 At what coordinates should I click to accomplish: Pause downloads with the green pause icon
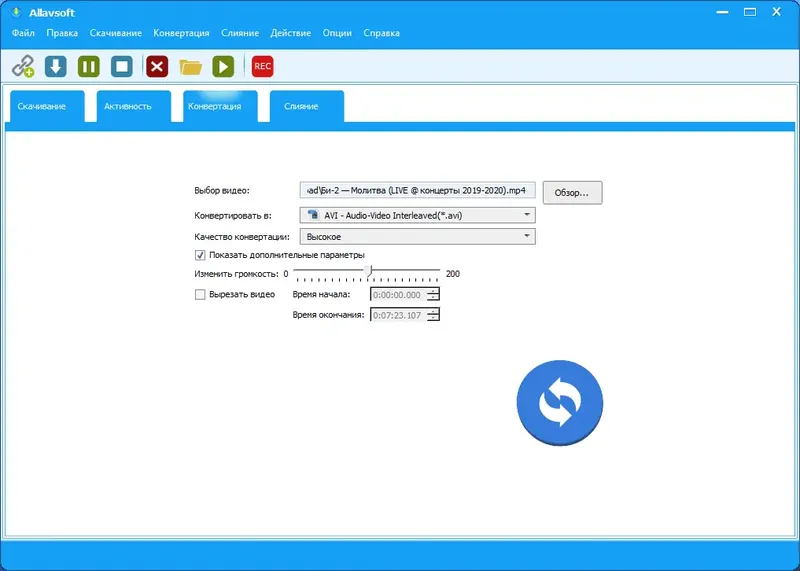(x=89, y=66)
